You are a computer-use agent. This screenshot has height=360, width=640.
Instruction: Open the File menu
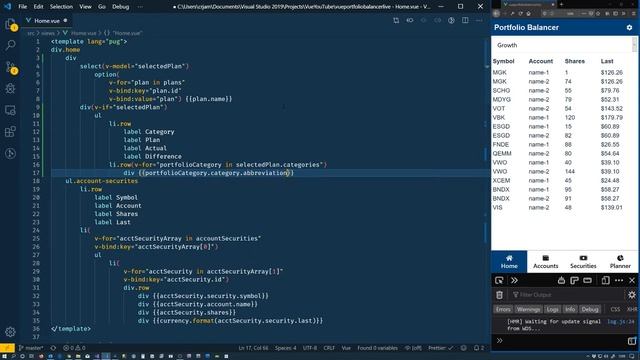pos(23,7)
